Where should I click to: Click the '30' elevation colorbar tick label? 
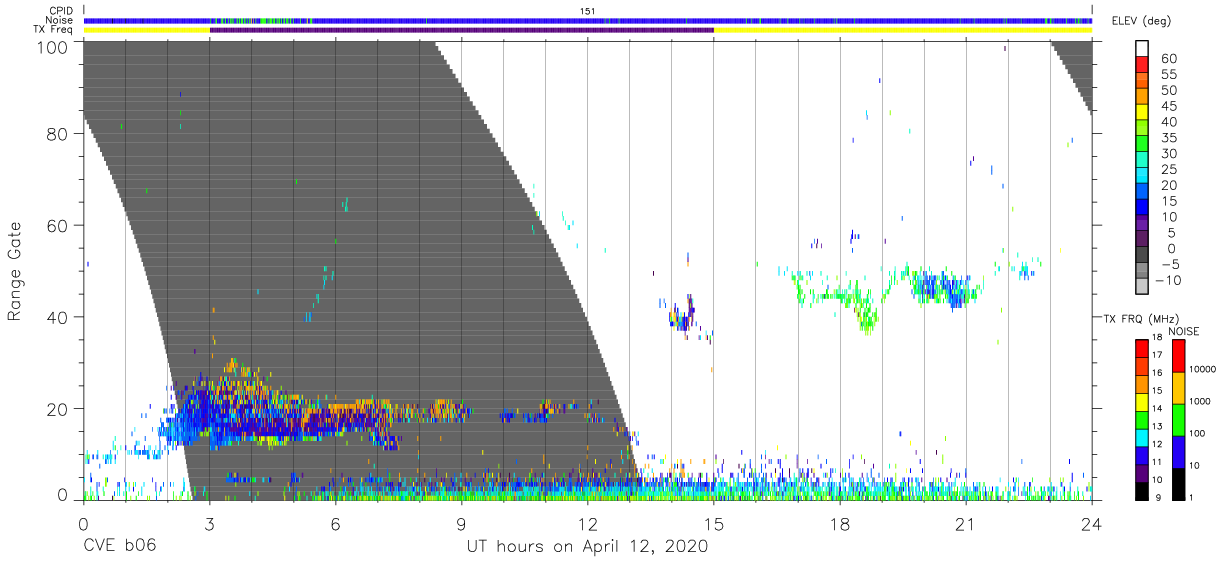pyautogui.click(x=1169, y=154)
